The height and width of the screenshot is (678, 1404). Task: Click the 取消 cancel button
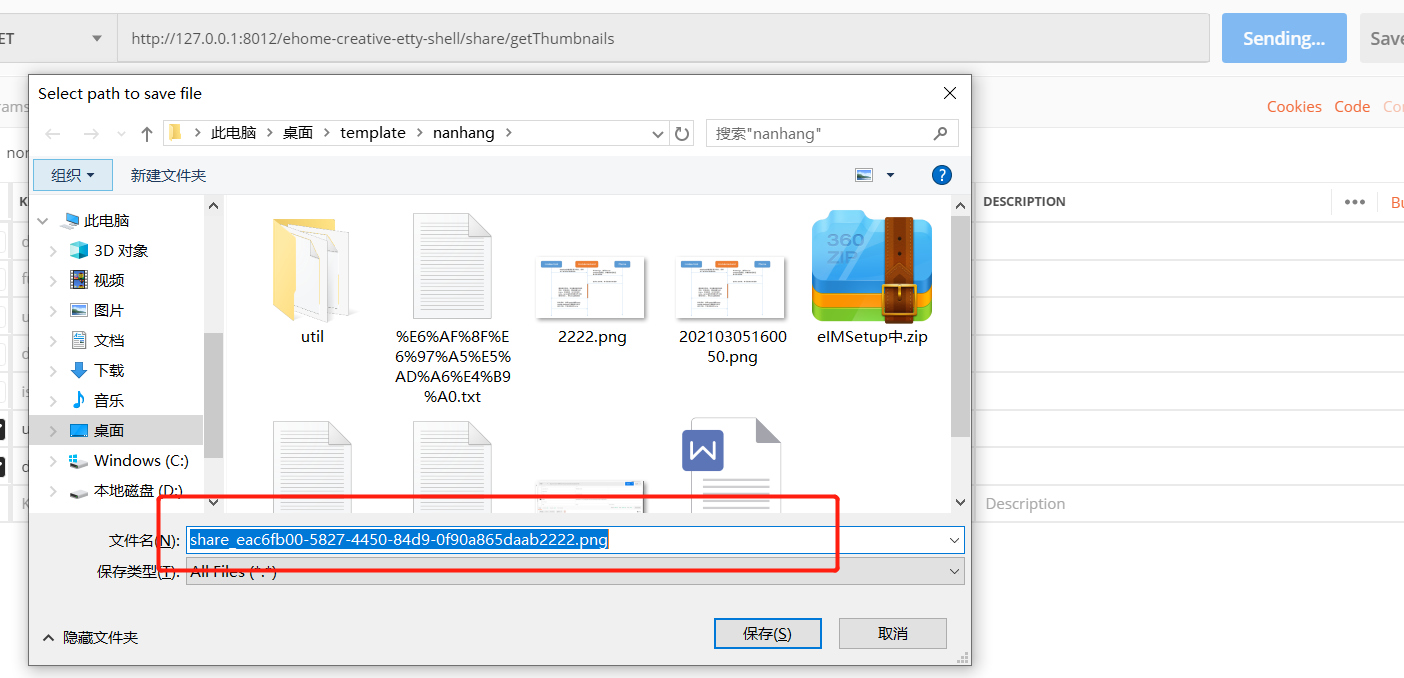click(x=893, y=633)
